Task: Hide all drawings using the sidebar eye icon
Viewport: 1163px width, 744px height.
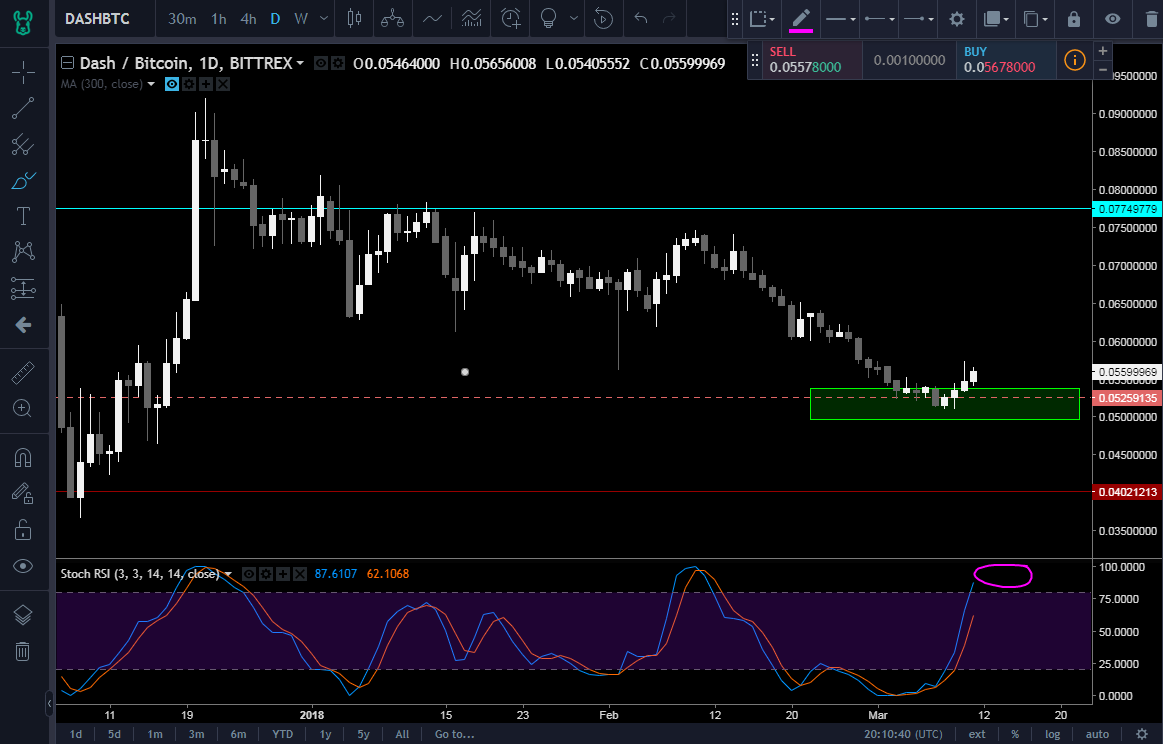Action: (23, 566)
